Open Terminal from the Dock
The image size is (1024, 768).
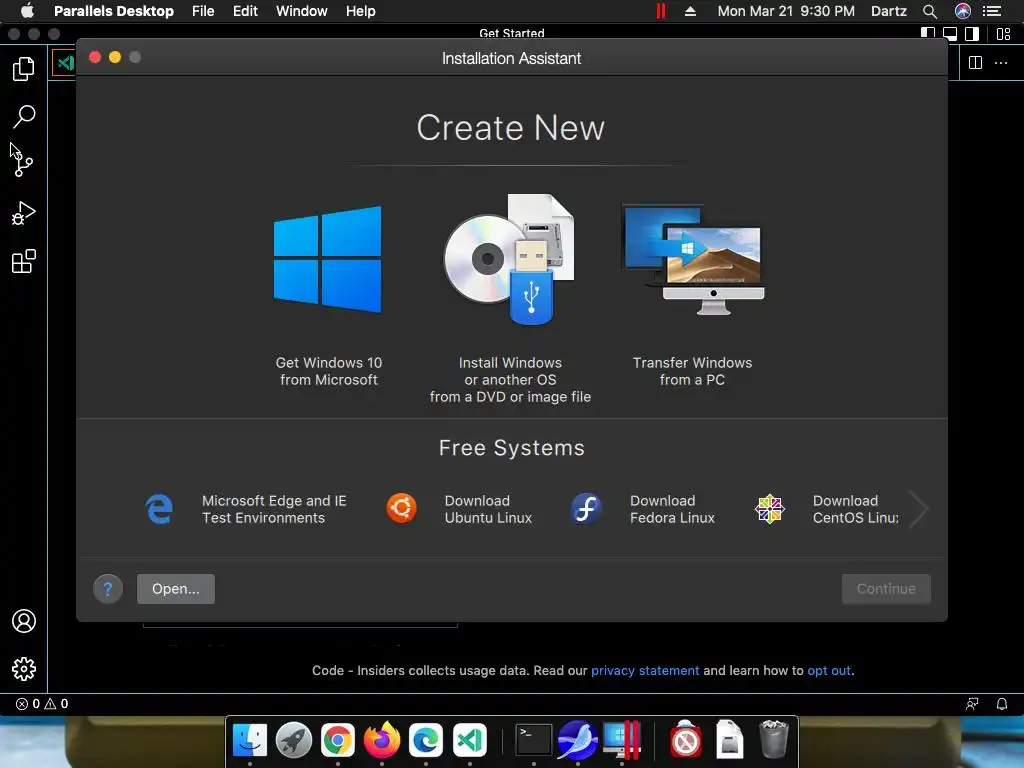tap(534, 740)
